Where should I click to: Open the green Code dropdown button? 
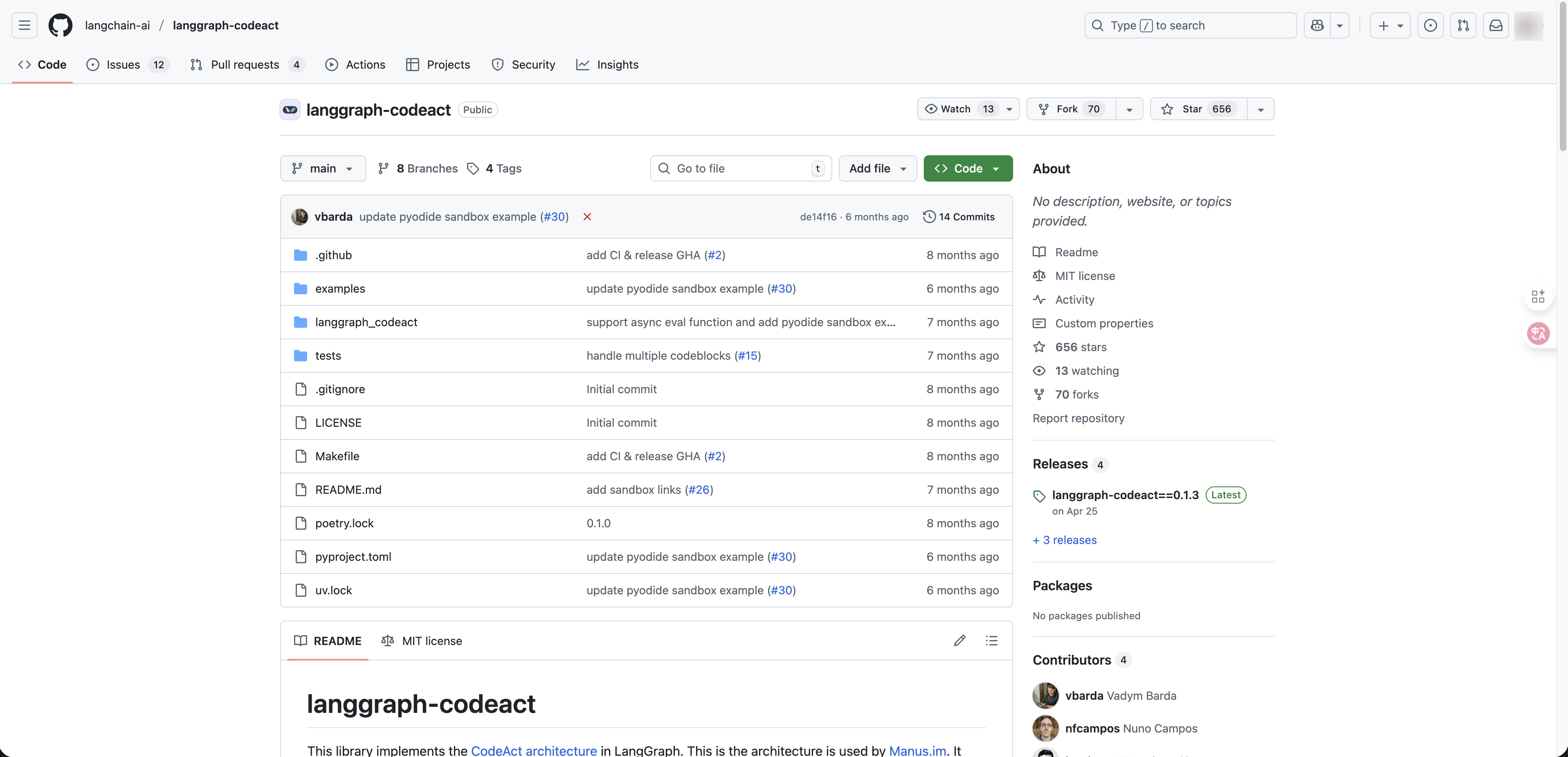coord(968,168)
